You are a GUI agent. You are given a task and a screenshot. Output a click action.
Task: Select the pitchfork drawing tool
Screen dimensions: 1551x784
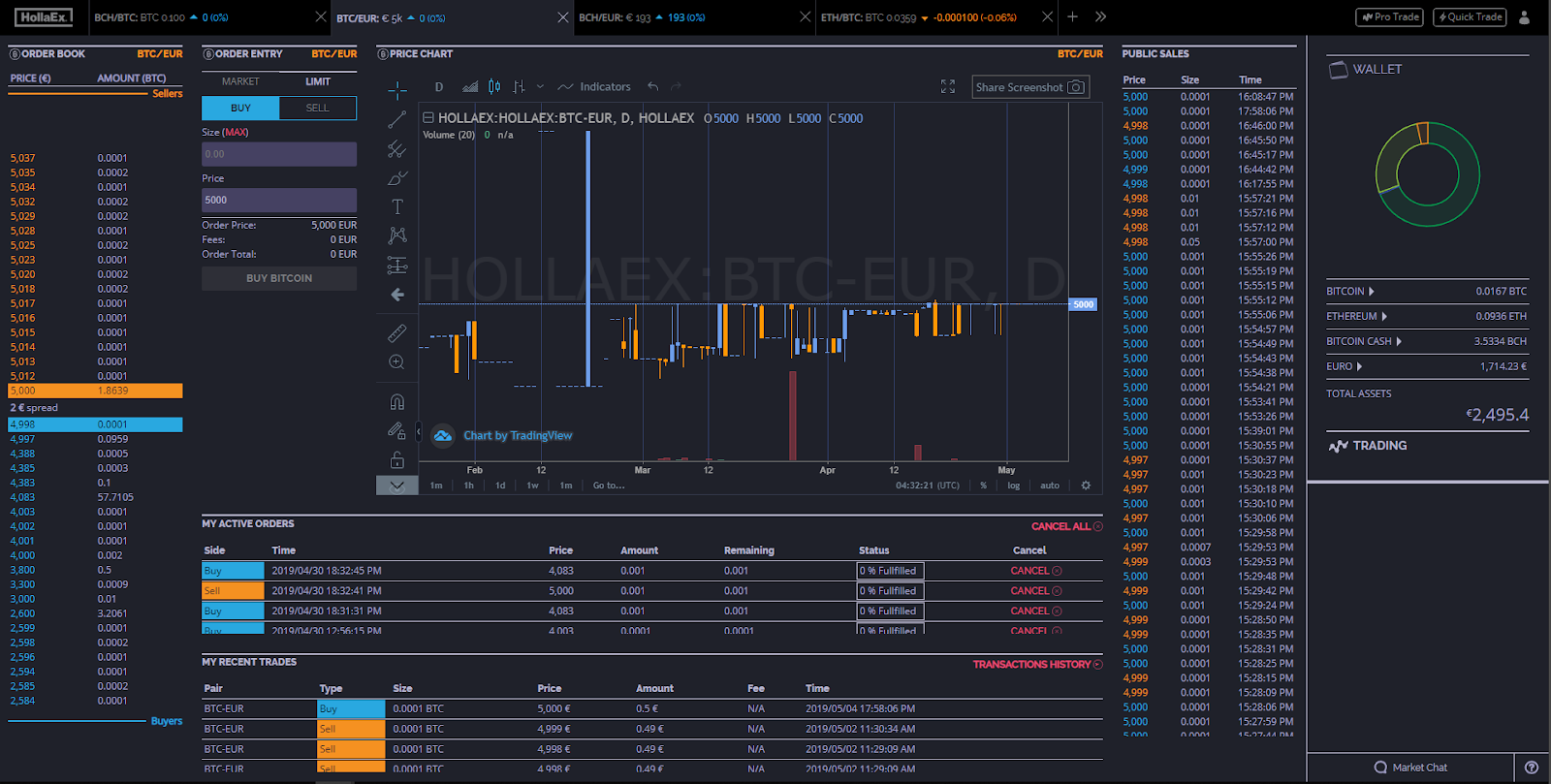tap(397, 149)
